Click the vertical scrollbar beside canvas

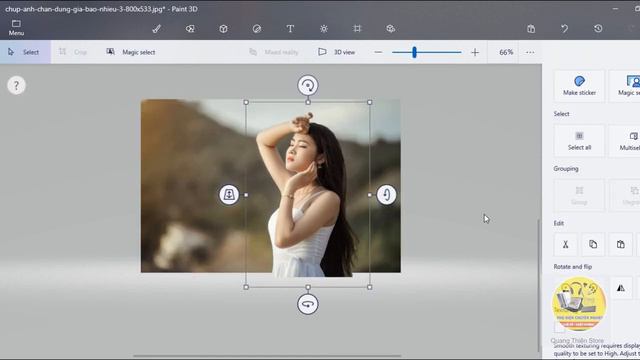(539, 286)
